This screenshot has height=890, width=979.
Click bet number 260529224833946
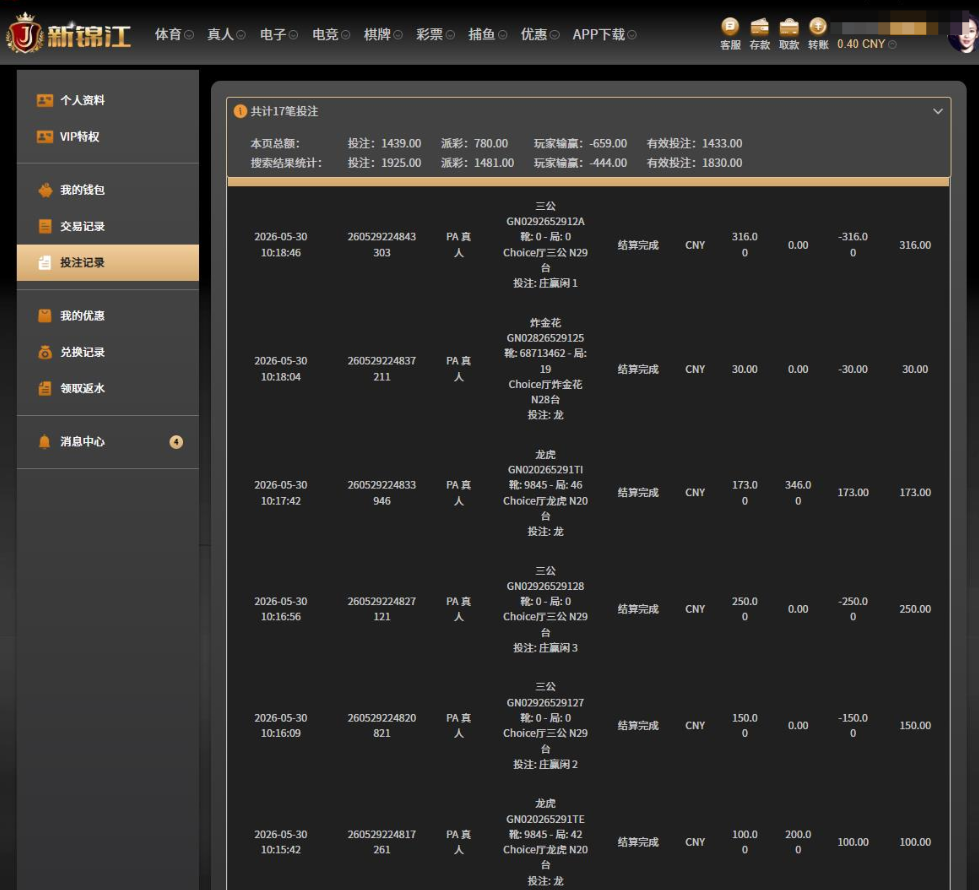(x=381, y=493)
